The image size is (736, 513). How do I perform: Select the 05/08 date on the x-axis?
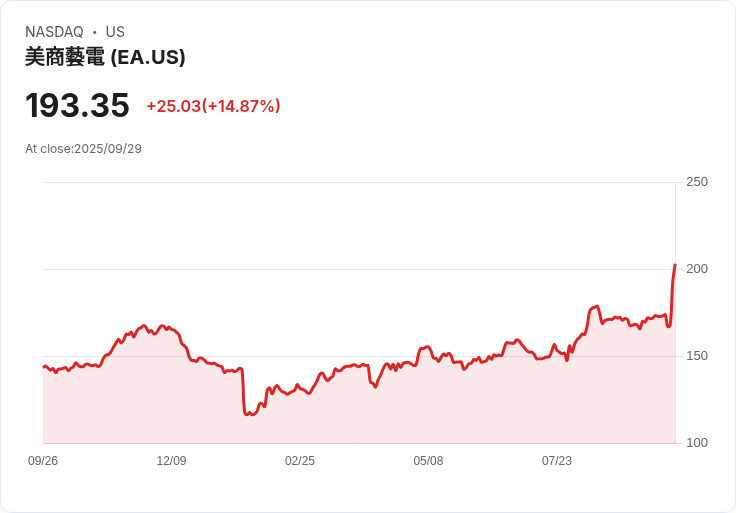tap(428, 461)
